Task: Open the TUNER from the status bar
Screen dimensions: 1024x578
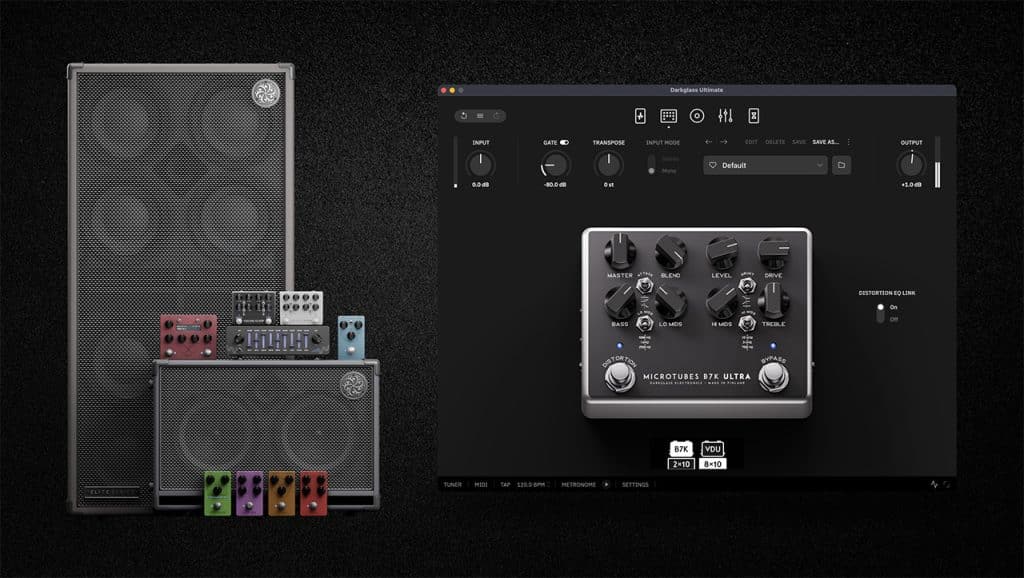Action: point(451,482)
